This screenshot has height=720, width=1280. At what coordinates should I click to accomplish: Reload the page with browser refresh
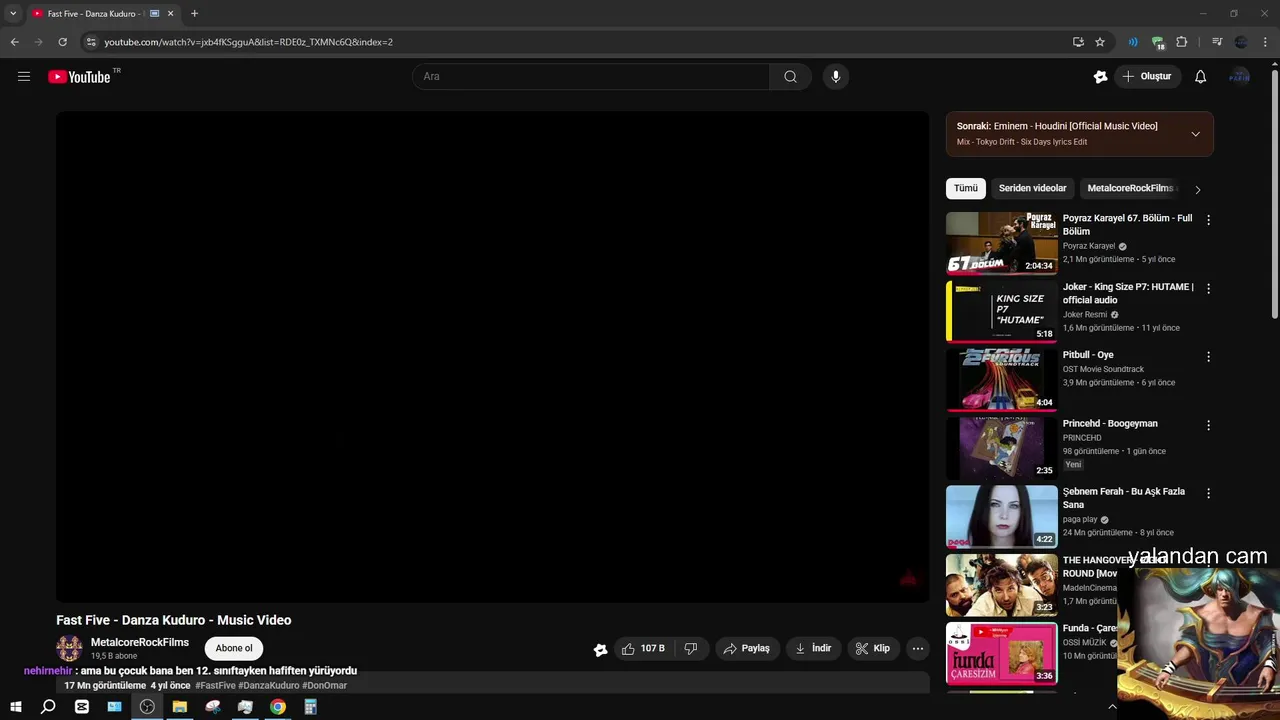tap(62, 42)
